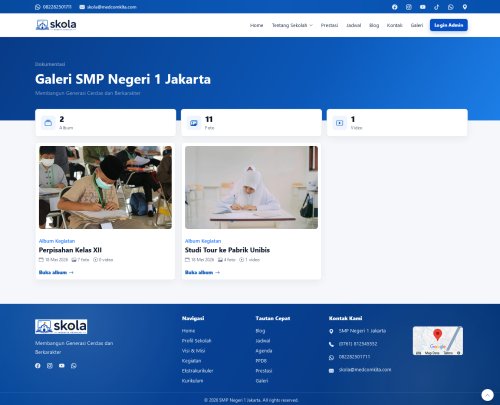This screenshot has height=405, width=500.
Task: Click the skola logo in header
Action: (56, 25)
